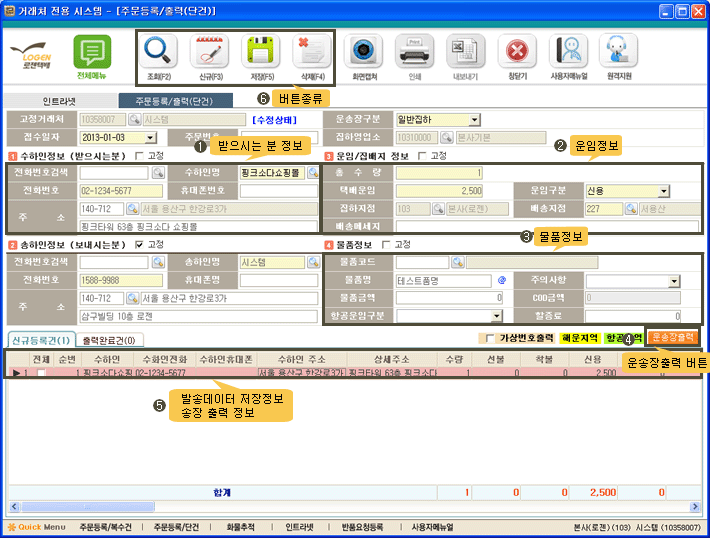The height and width of the screenshot is (540, 710).
Task: Open 주문등록/복수건 in Quick Menu
Action: (x=106, y=527)
